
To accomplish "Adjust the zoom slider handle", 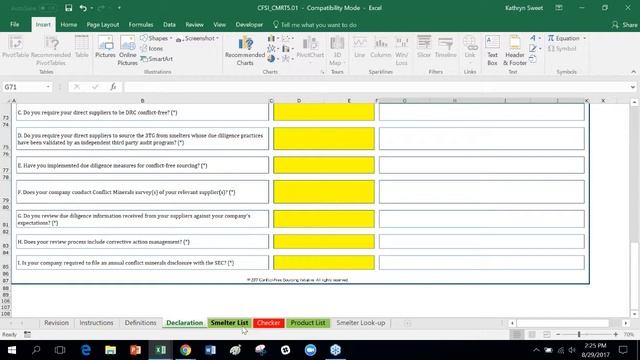I will pos(579,334).
